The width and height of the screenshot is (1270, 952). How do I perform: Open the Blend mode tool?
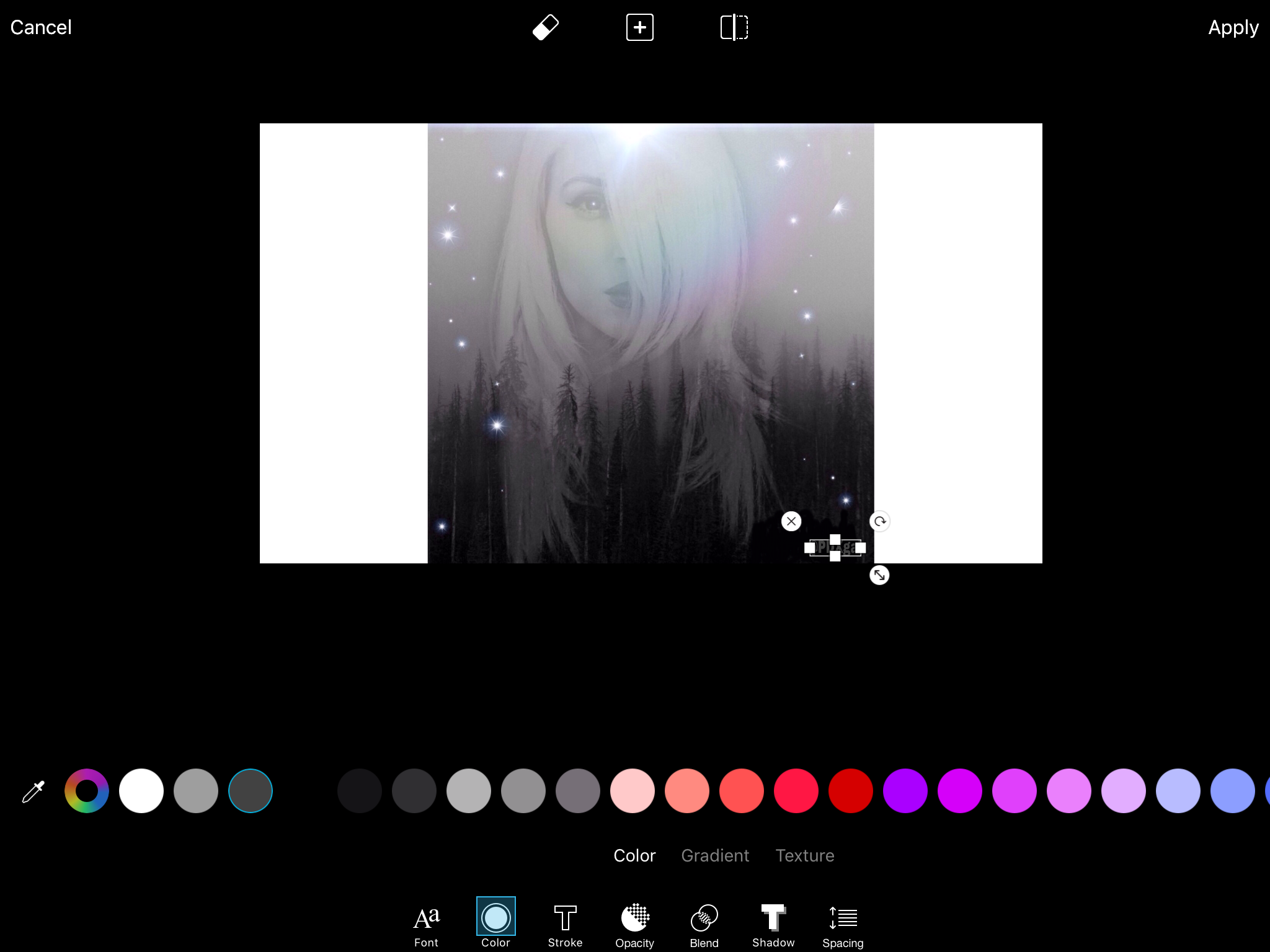coord(704,925)
